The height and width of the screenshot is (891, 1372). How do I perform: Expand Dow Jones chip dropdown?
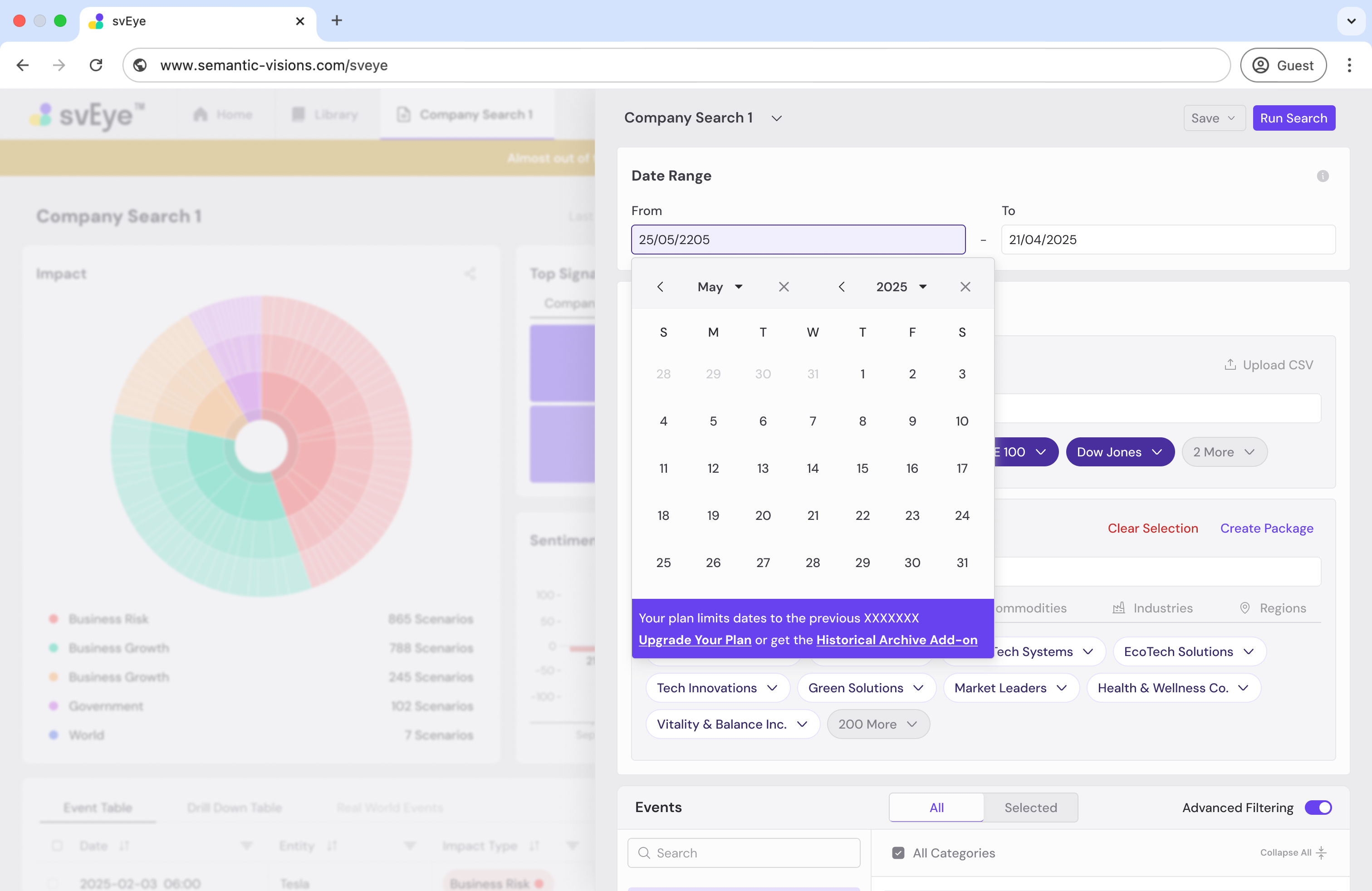(x=1156, y=452)
